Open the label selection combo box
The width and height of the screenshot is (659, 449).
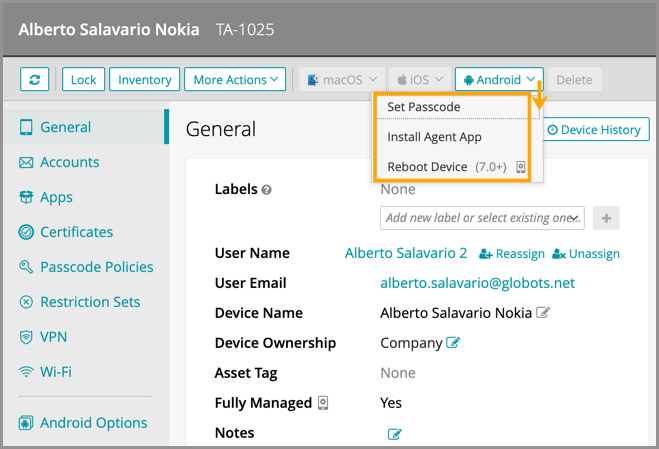point(482,218)
